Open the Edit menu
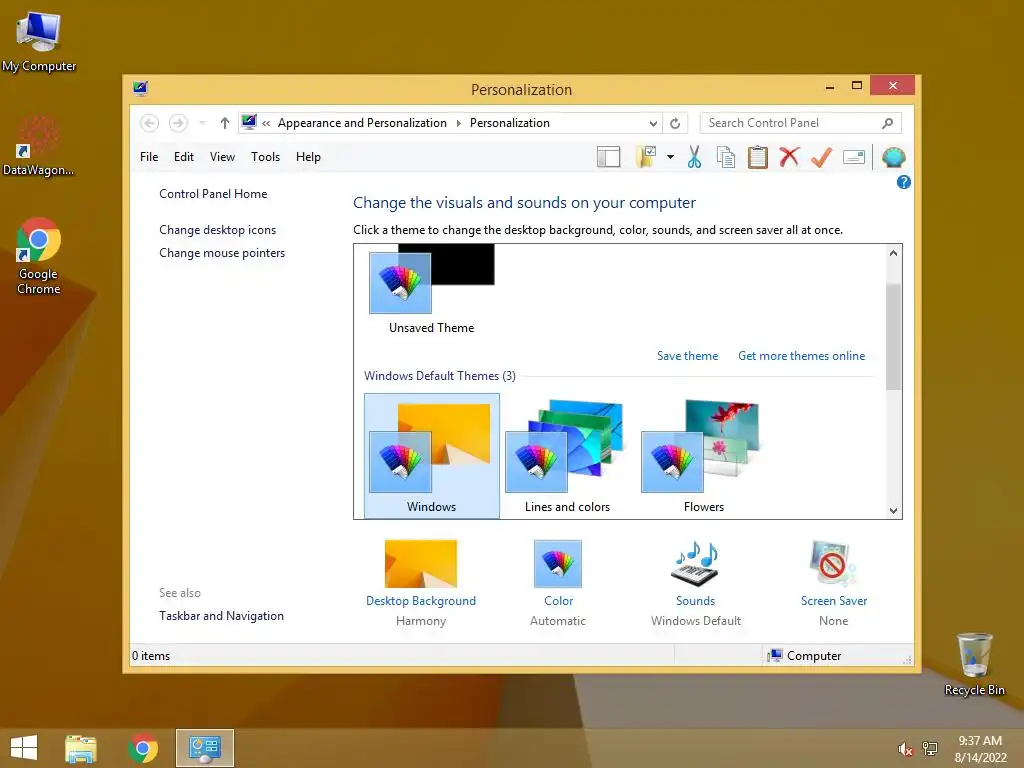 pos(184,157)
